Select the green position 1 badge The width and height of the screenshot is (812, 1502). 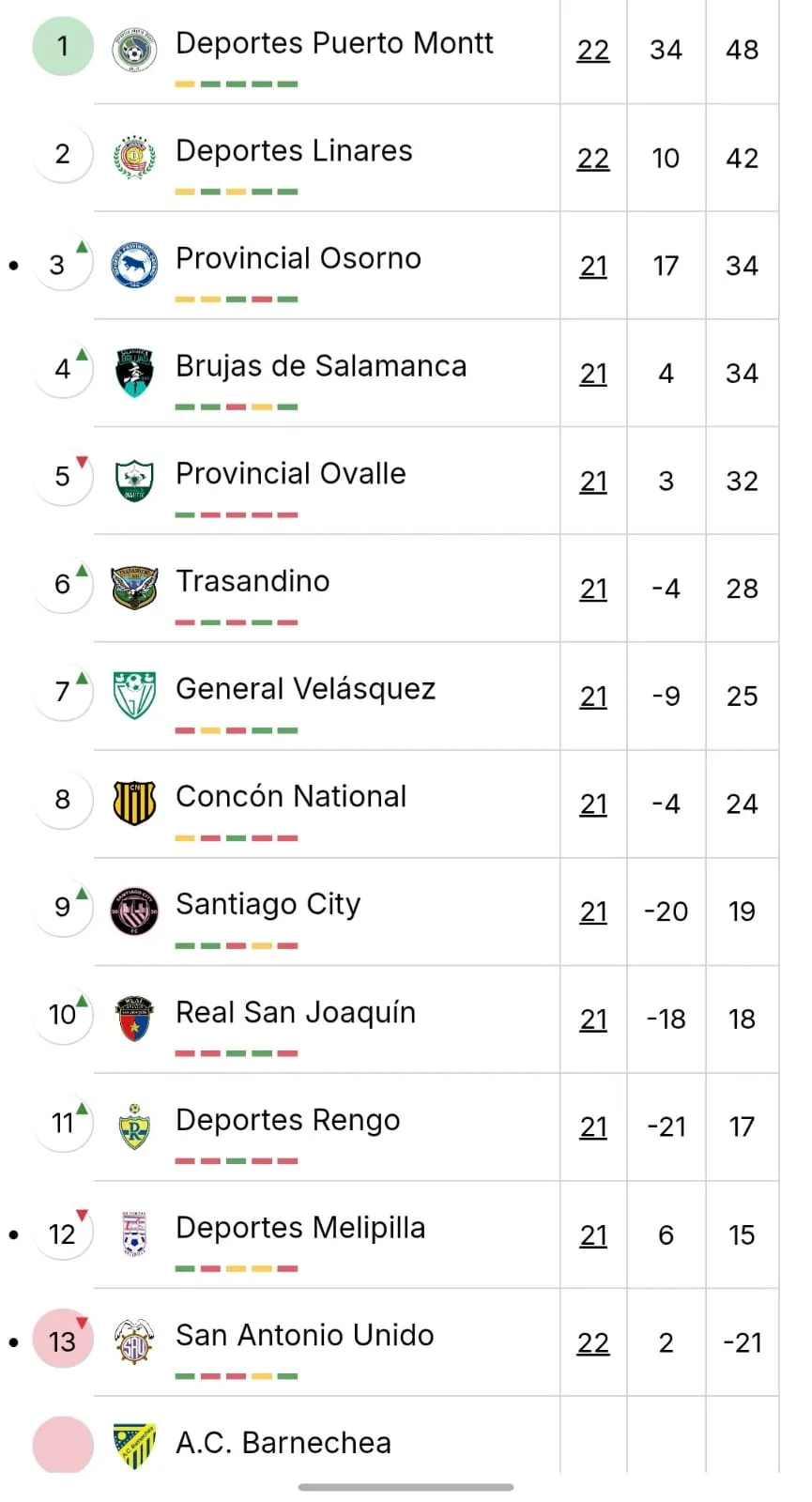63,46
